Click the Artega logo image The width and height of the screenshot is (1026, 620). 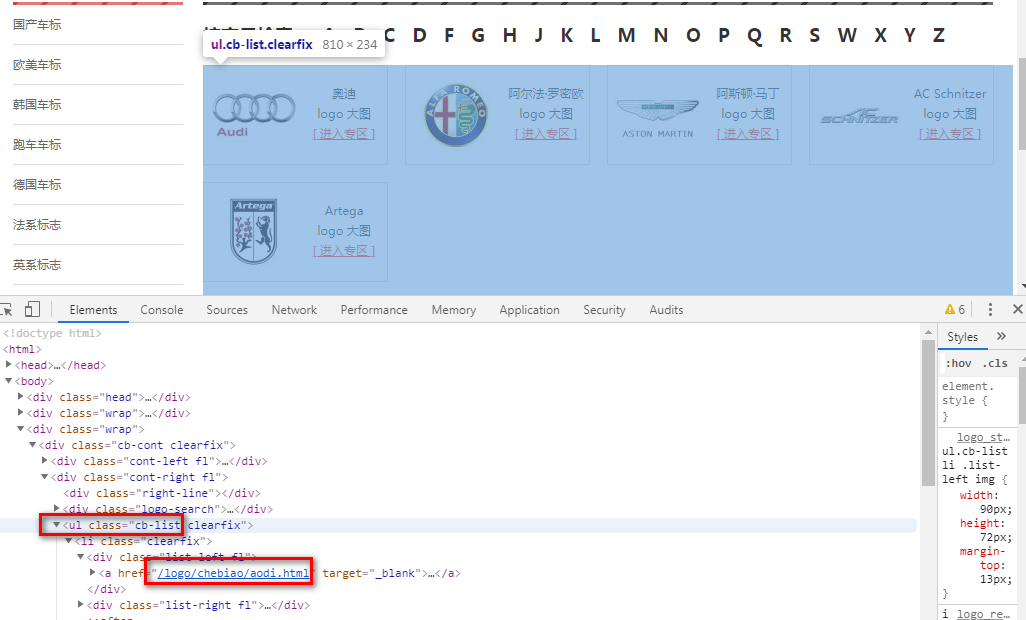pyautogui.click(x=254, y=232)
